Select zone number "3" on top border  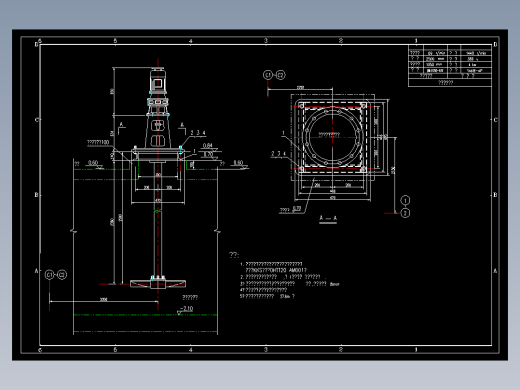click(266, 41)
